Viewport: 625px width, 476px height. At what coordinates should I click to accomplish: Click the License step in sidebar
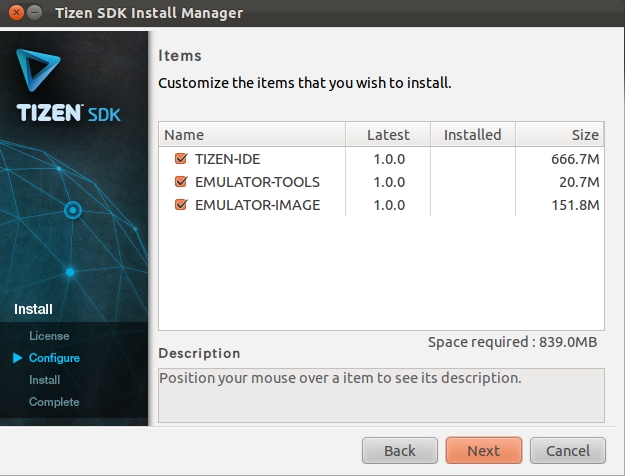[49, 336]
